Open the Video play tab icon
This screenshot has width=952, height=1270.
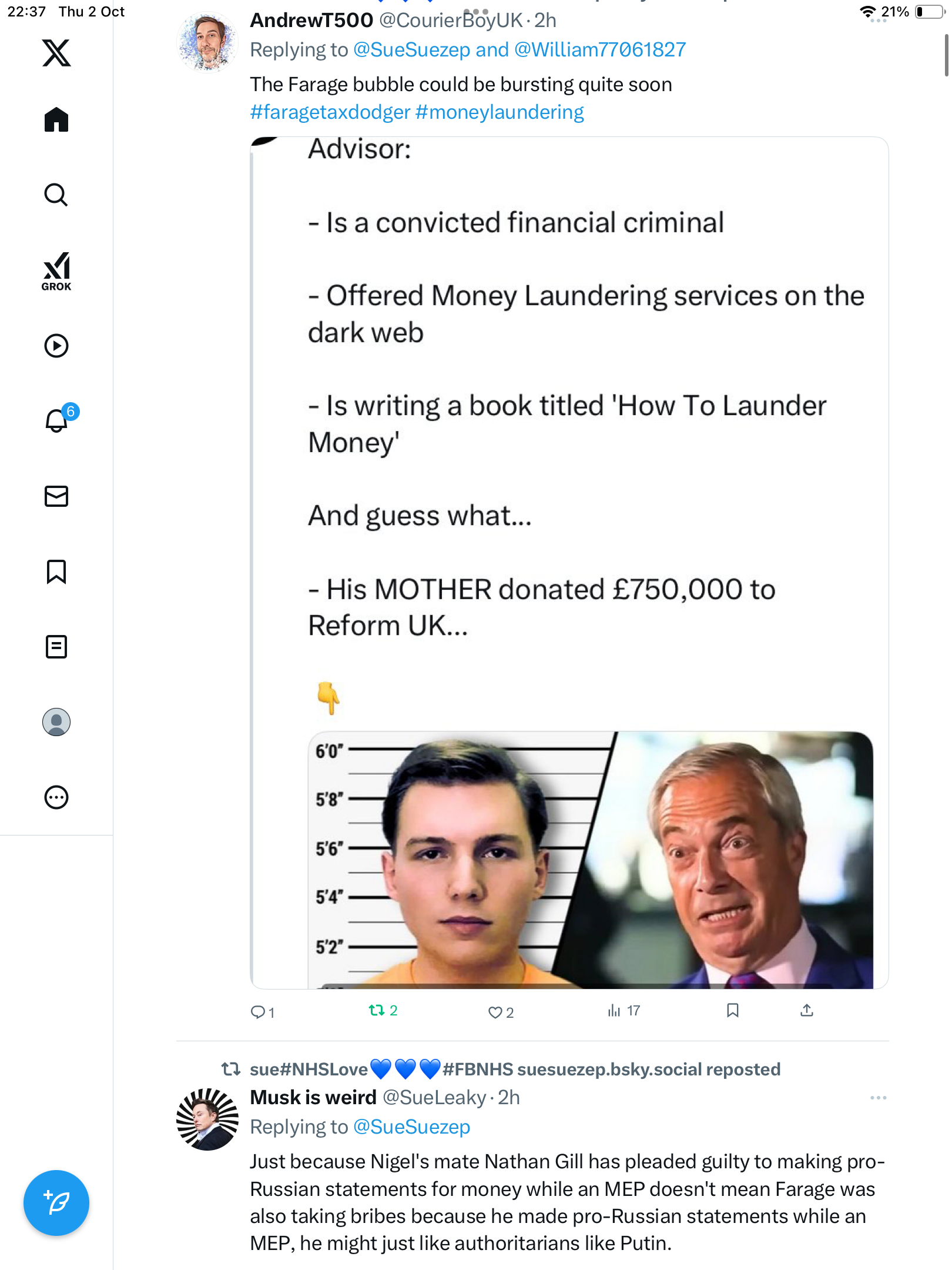point(56,346)
